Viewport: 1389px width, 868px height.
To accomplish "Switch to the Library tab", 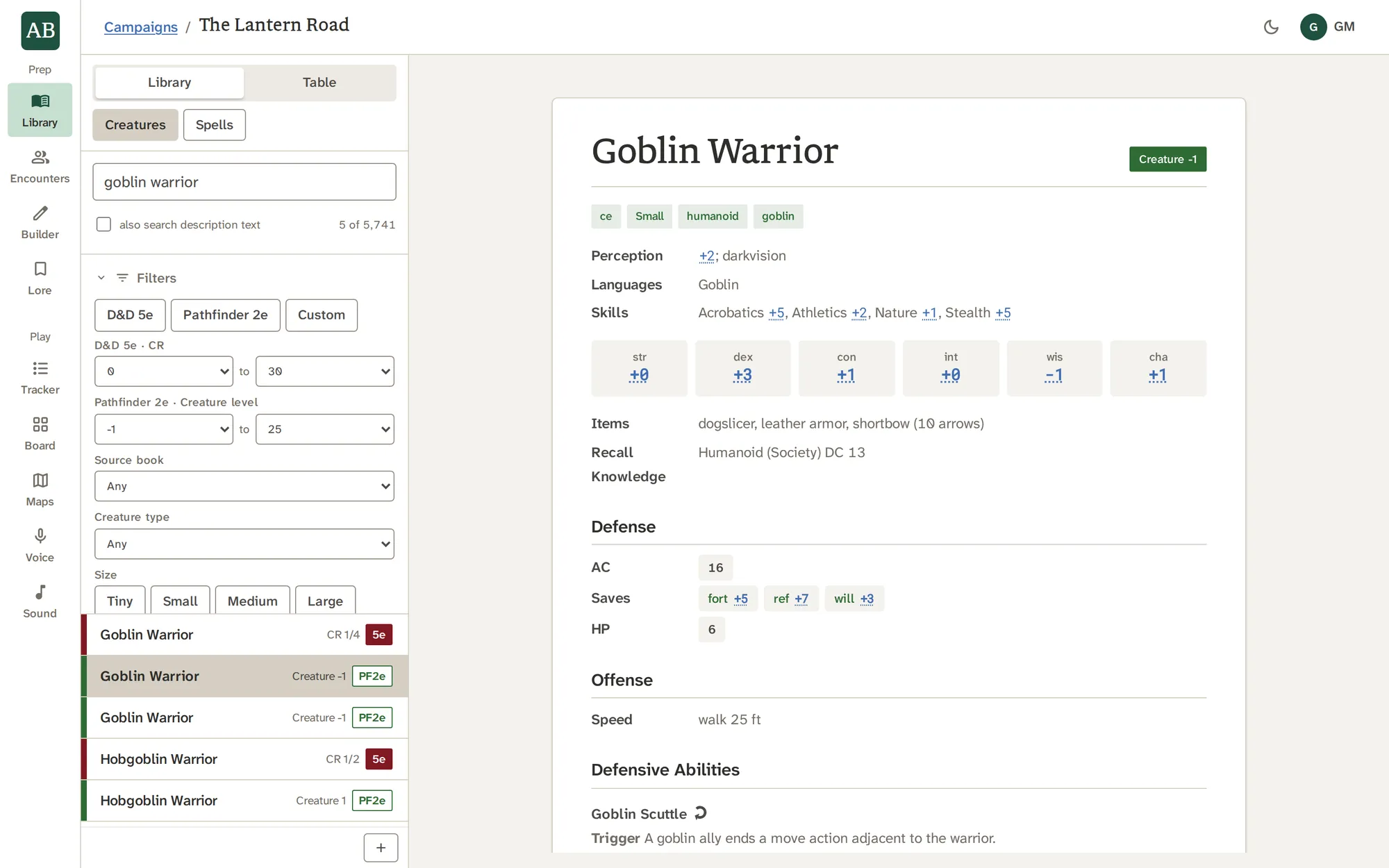I will point(169,83).
